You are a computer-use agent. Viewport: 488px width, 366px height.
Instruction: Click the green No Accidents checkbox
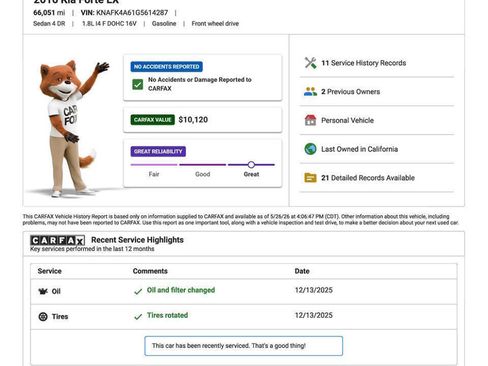pos(138,84)
